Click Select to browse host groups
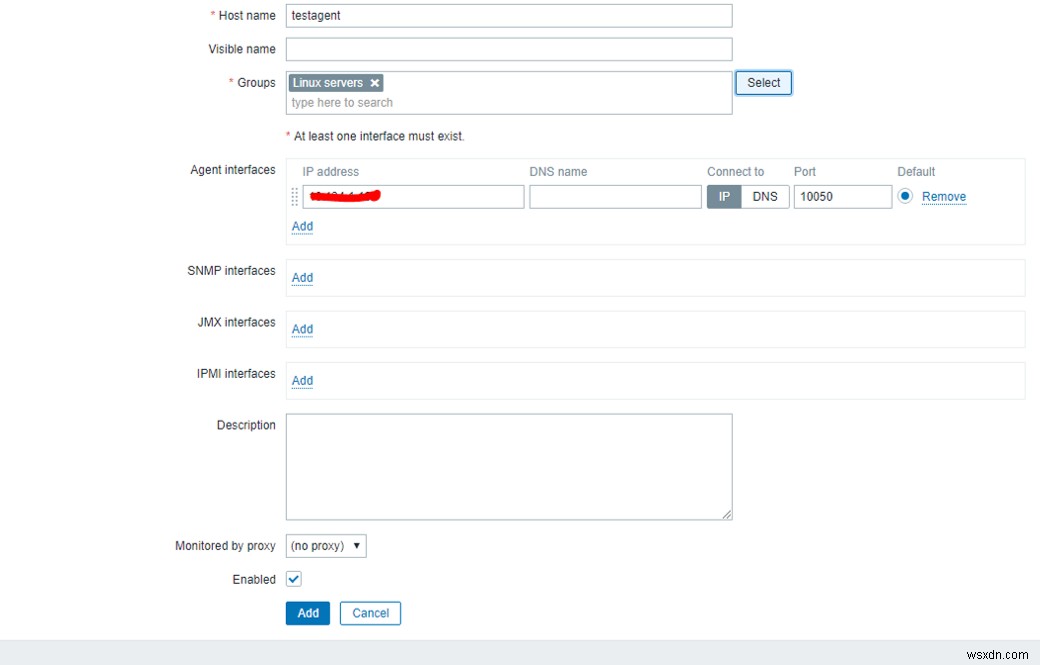 click(763, 83)
